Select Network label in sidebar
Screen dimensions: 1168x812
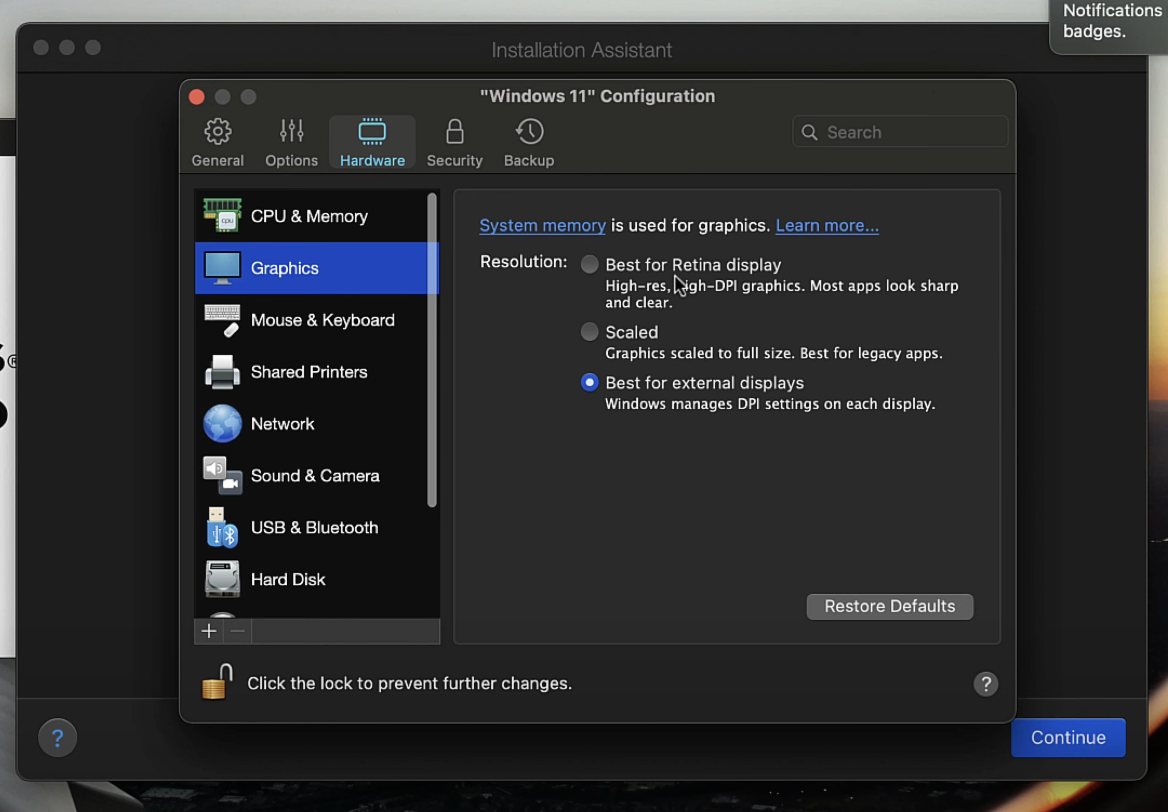pyautogui.click(x=282, y=424)
